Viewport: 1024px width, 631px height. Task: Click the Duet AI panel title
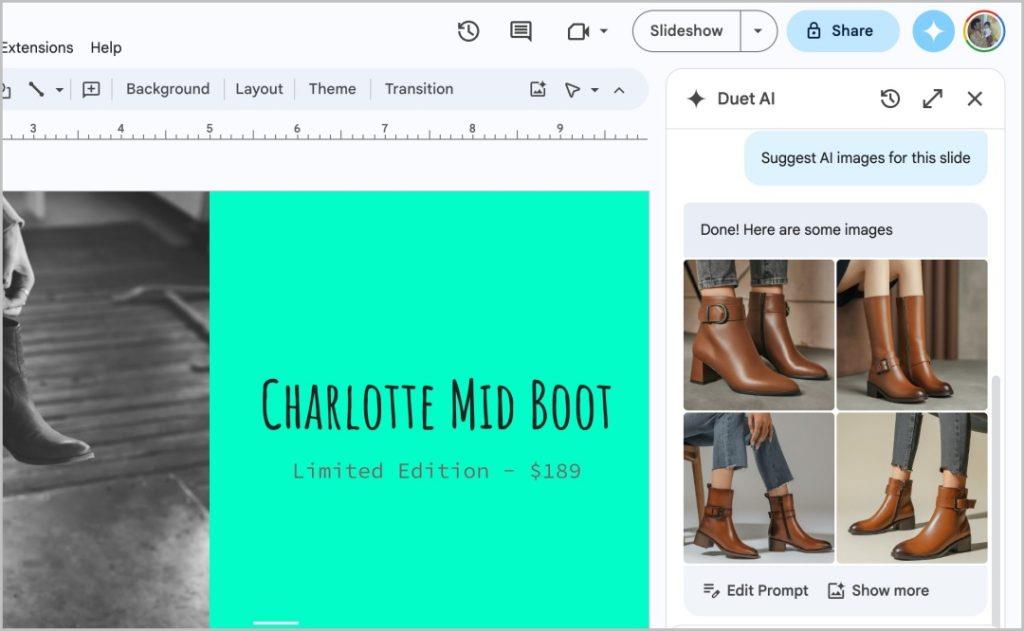pos(746,99)
